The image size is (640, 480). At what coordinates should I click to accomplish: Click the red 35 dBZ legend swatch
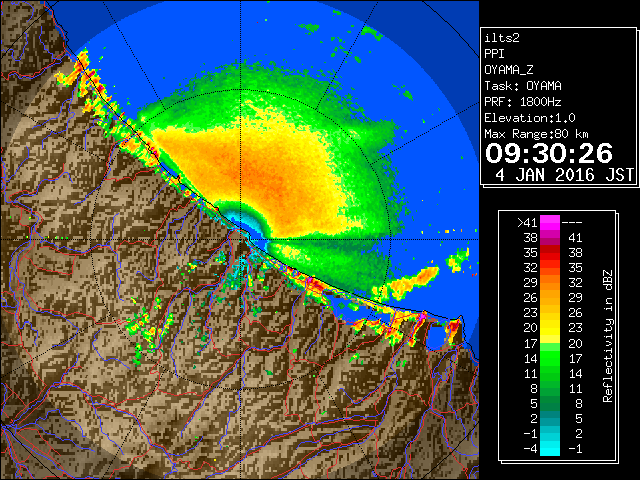tap(550, 252)
